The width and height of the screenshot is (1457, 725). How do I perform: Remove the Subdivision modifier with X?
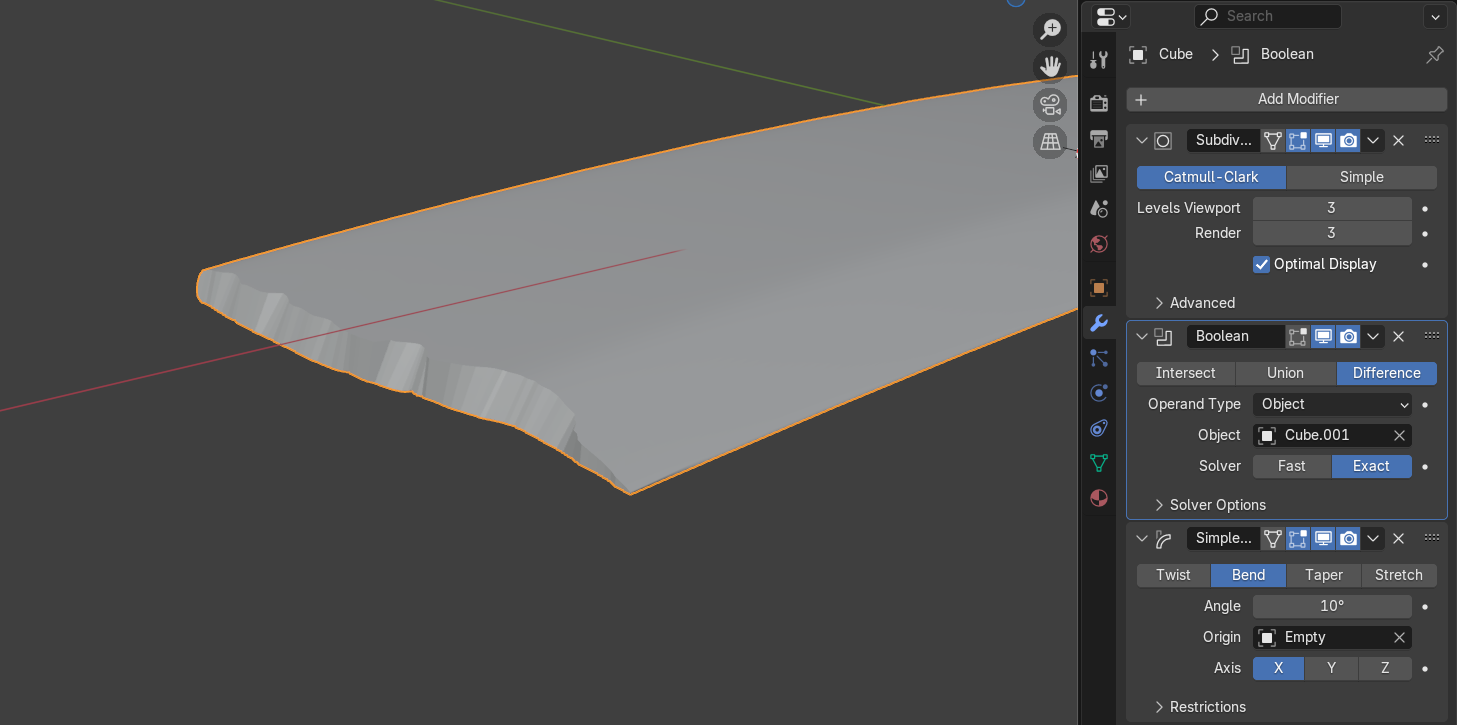click(1399, 141)
